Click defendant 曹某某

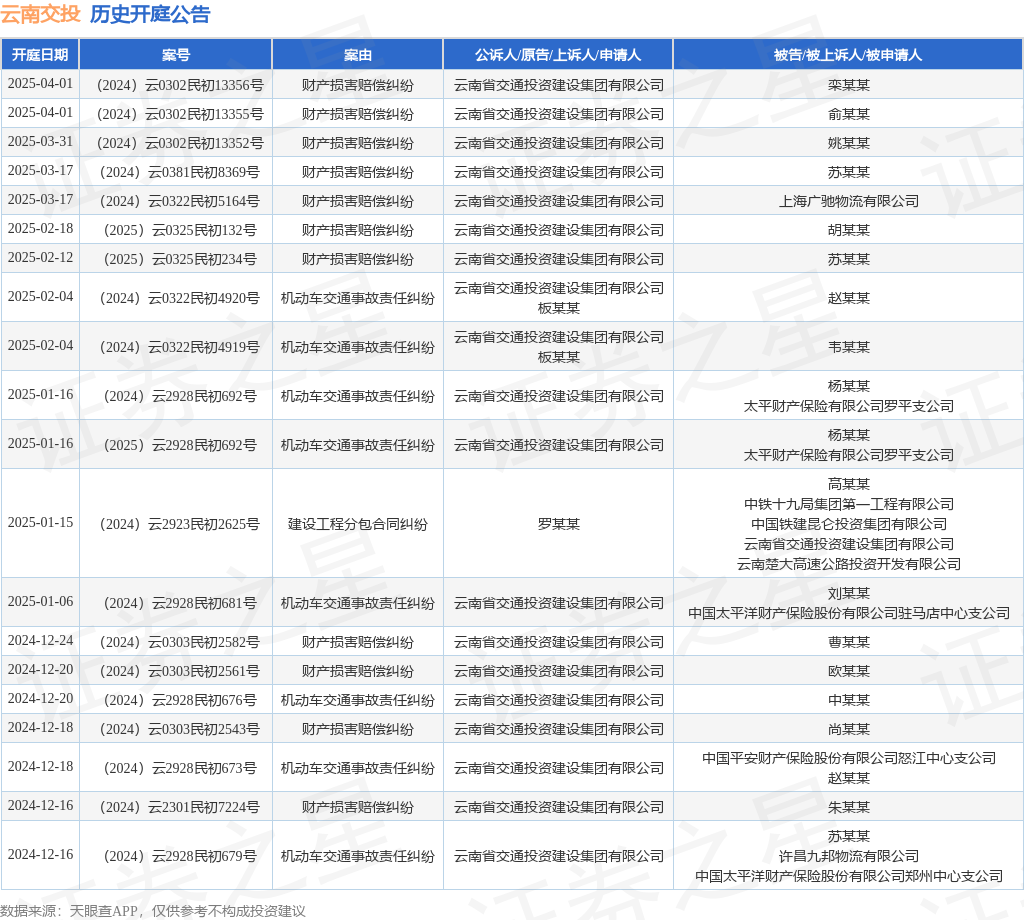coord(848,642)
